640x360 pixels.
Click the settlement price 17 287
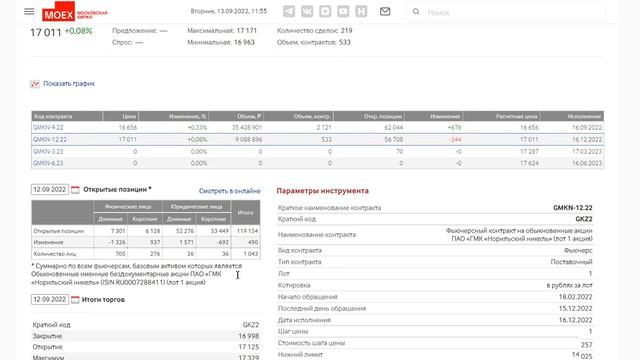click(x=529, y=151)
